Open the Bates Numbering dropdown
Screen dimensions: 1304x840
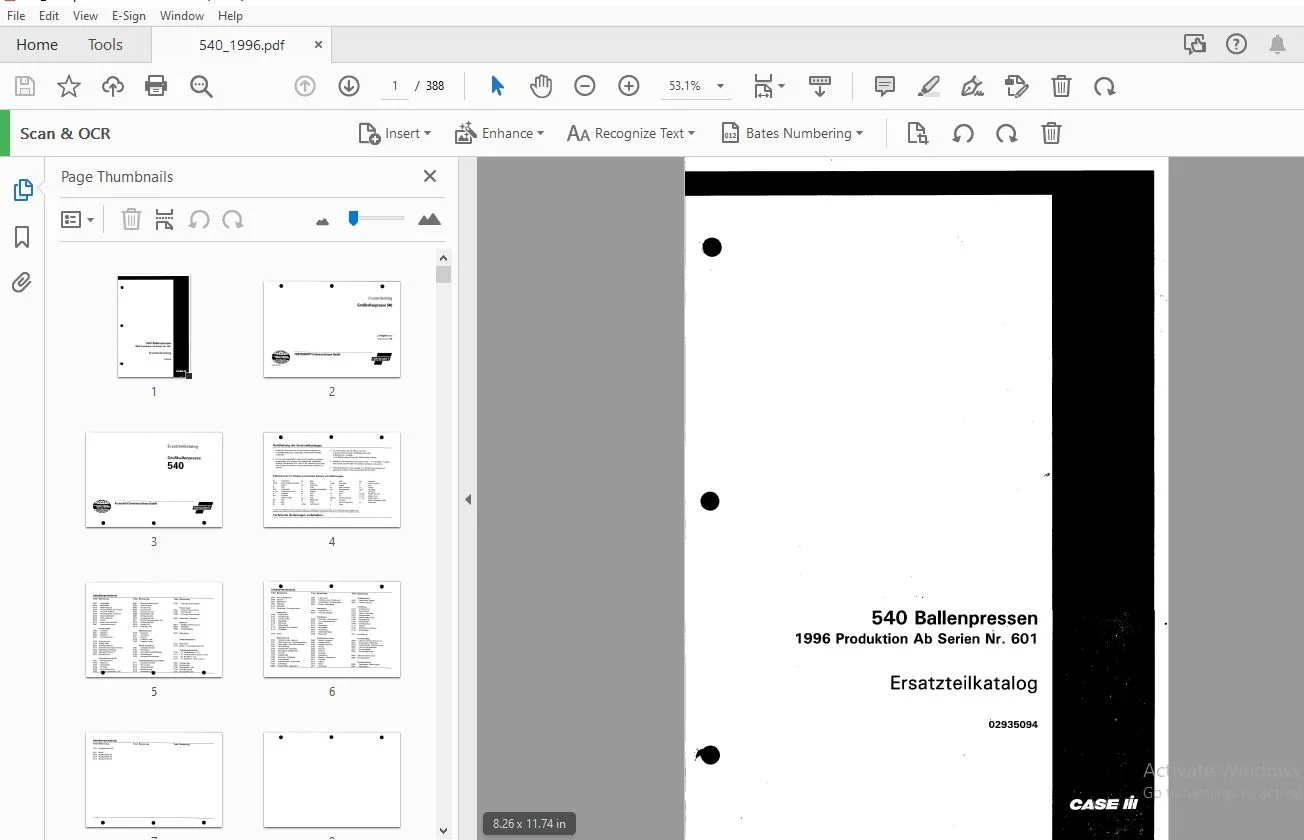click(791, 134)
